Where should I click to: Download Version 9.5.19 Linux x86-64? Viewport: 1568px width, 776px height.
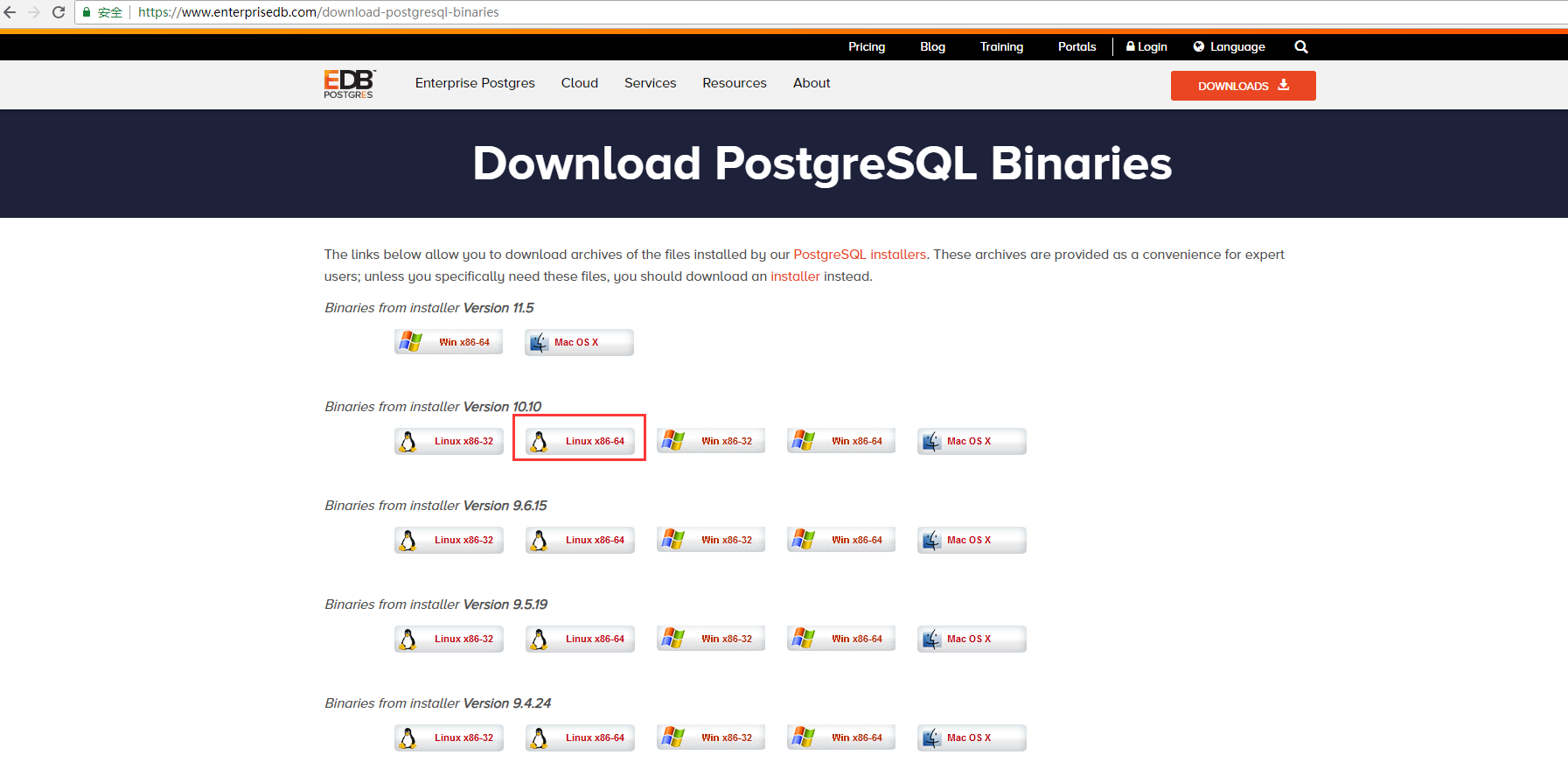coord(580,639)
